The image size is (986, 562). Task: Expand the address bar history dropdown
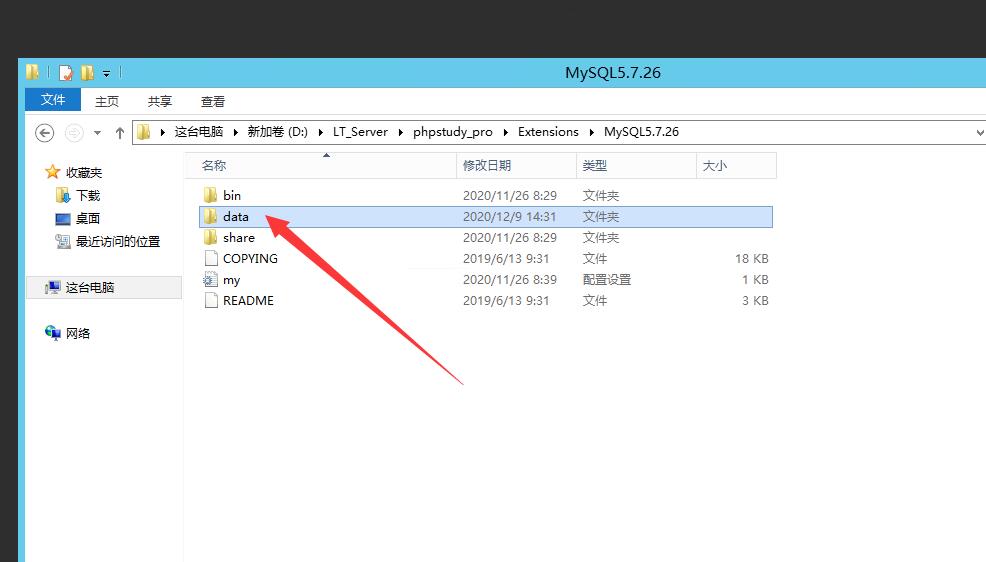coord(978,132)
